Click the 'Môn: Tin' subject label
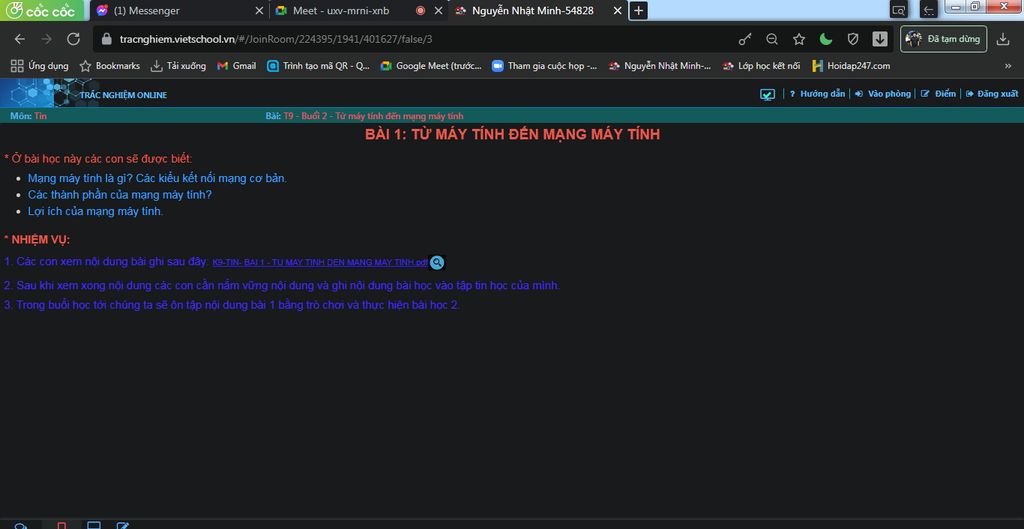The height and width of the screenshot is (529, 1024). pos(28,116)
